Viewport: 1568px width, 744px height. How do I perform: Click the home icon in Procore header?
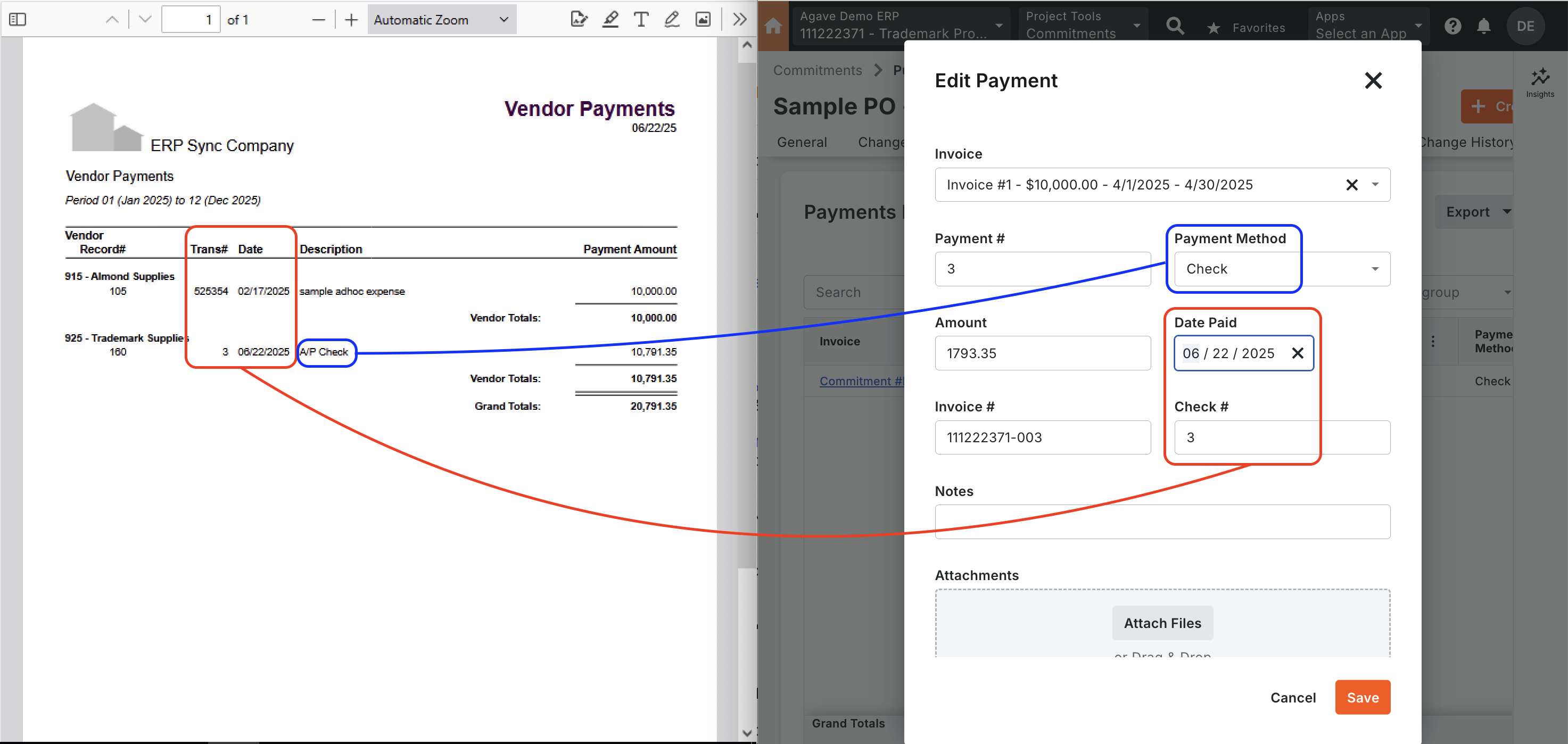pyautogui.click(x=773, y=26)
